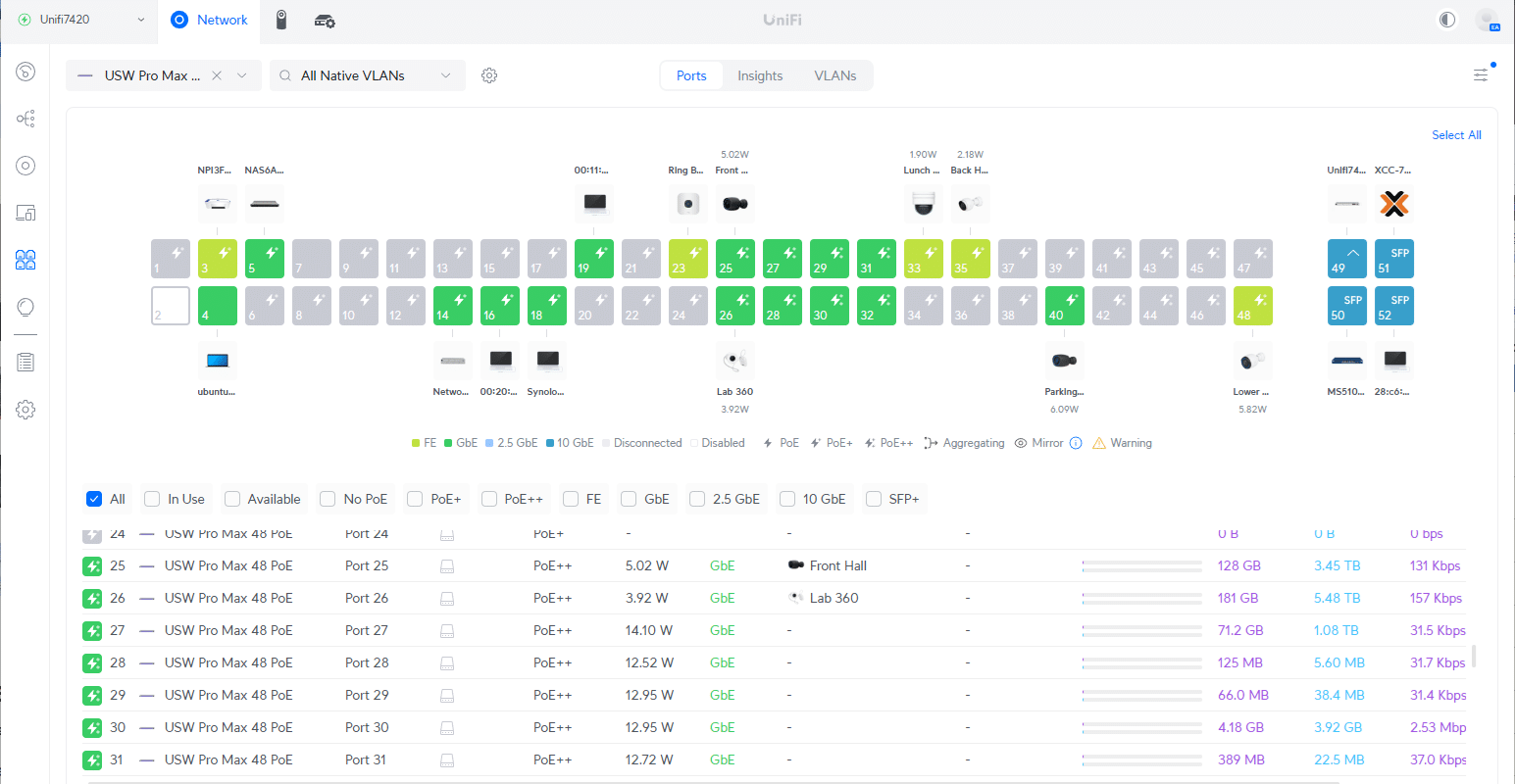Click the table vertical scrollbar

coord(1474,656)
